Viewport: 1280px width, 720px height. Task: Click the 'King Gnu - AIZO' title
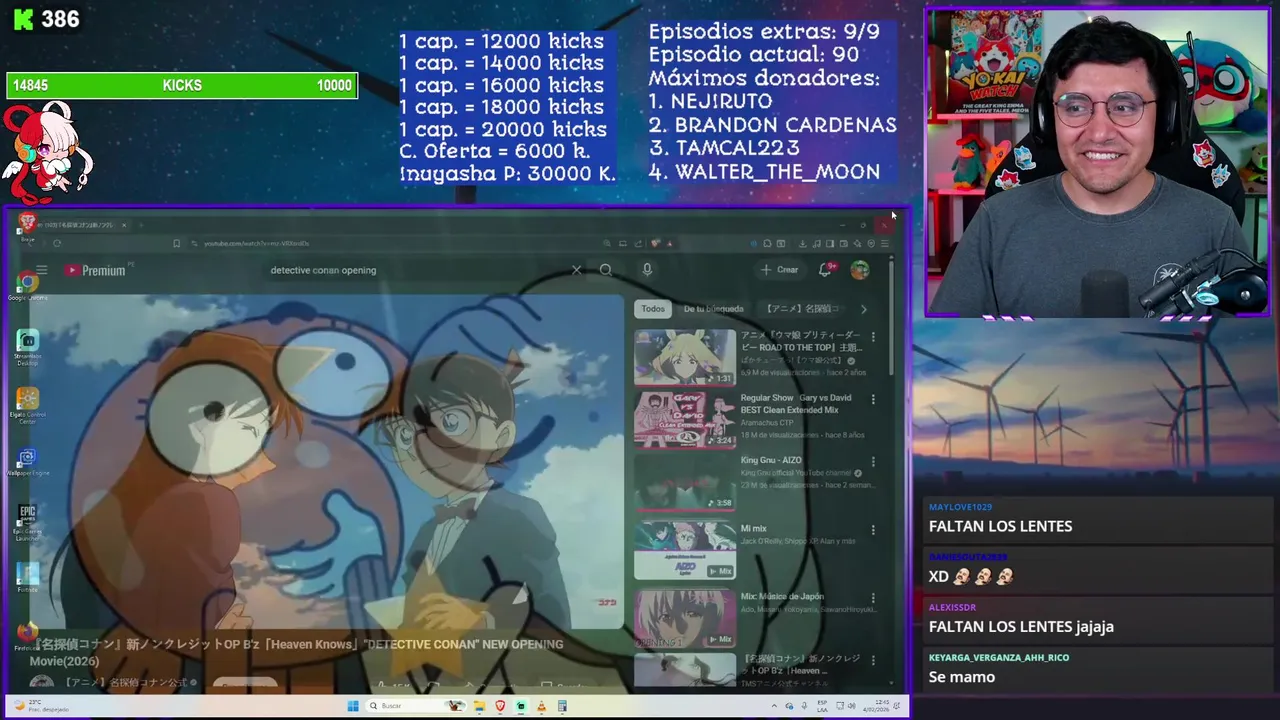(771, 461)
